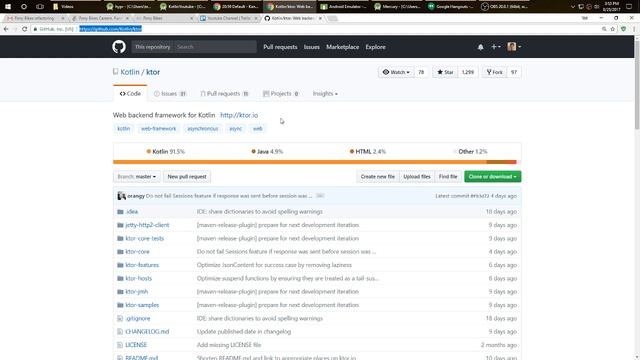This screenshot has height=360, width=640.
Task: Open the fork count 97
Action: (x=514, y=72)
